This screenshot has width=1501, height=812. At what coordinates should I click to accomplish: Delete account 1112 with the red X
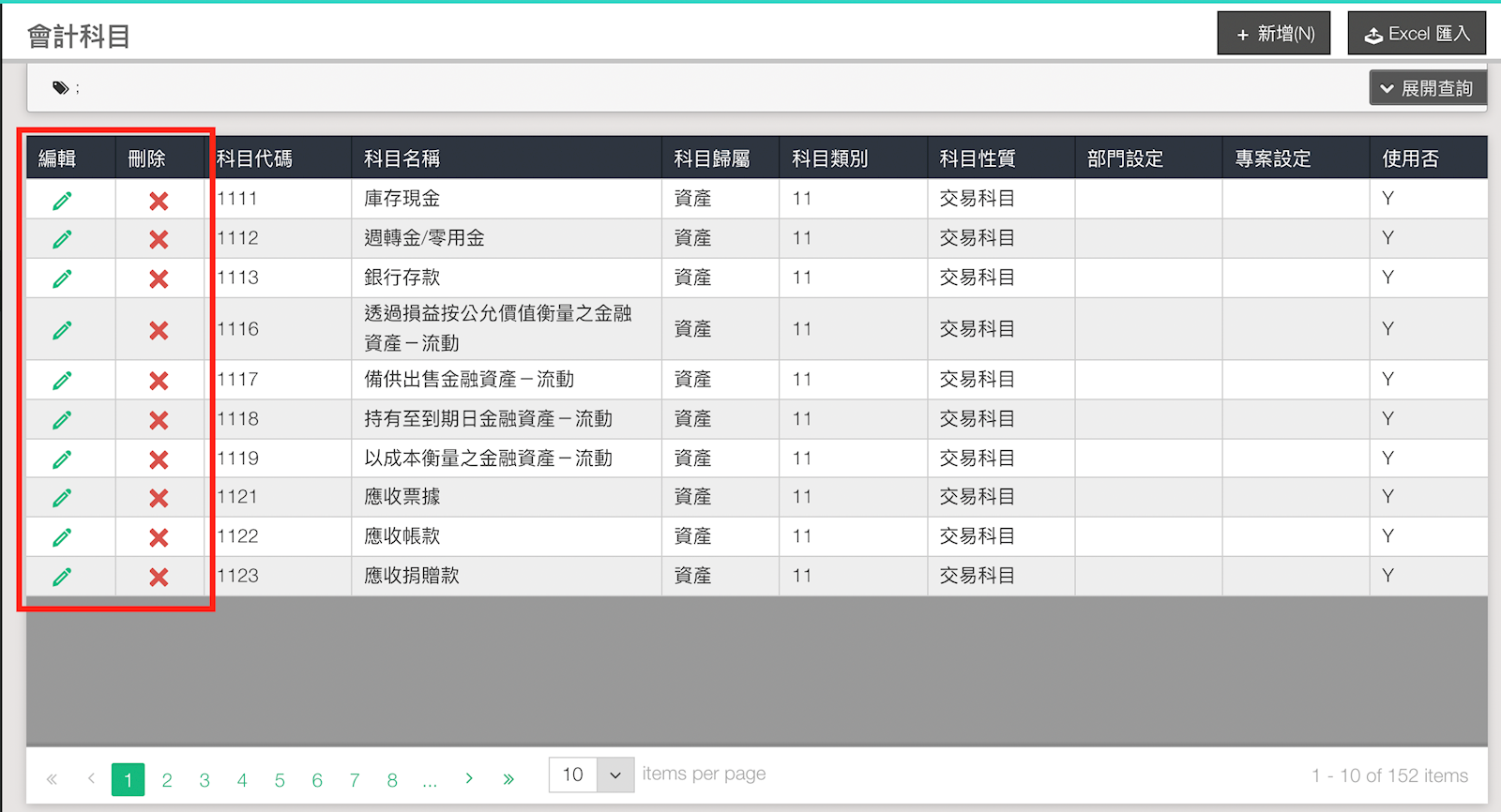click(x=159, y=240)
